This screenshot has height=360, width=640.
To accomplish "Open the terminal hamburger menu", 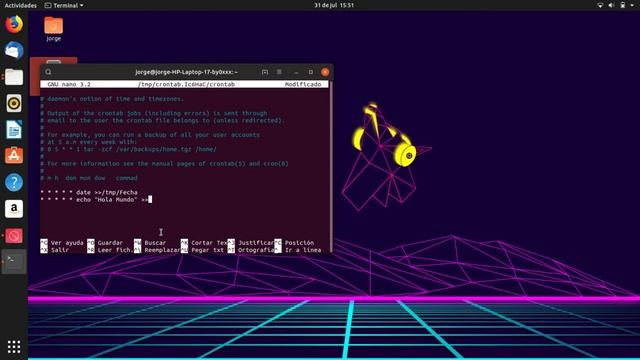I will [279, 72].
